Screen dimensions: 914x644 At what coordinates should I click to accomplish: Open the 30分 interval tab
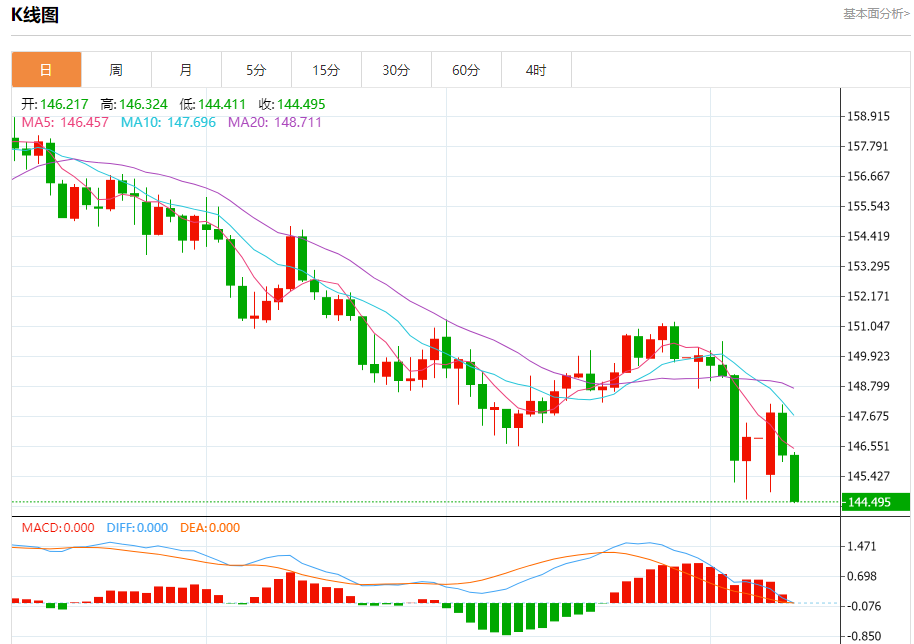396,70
